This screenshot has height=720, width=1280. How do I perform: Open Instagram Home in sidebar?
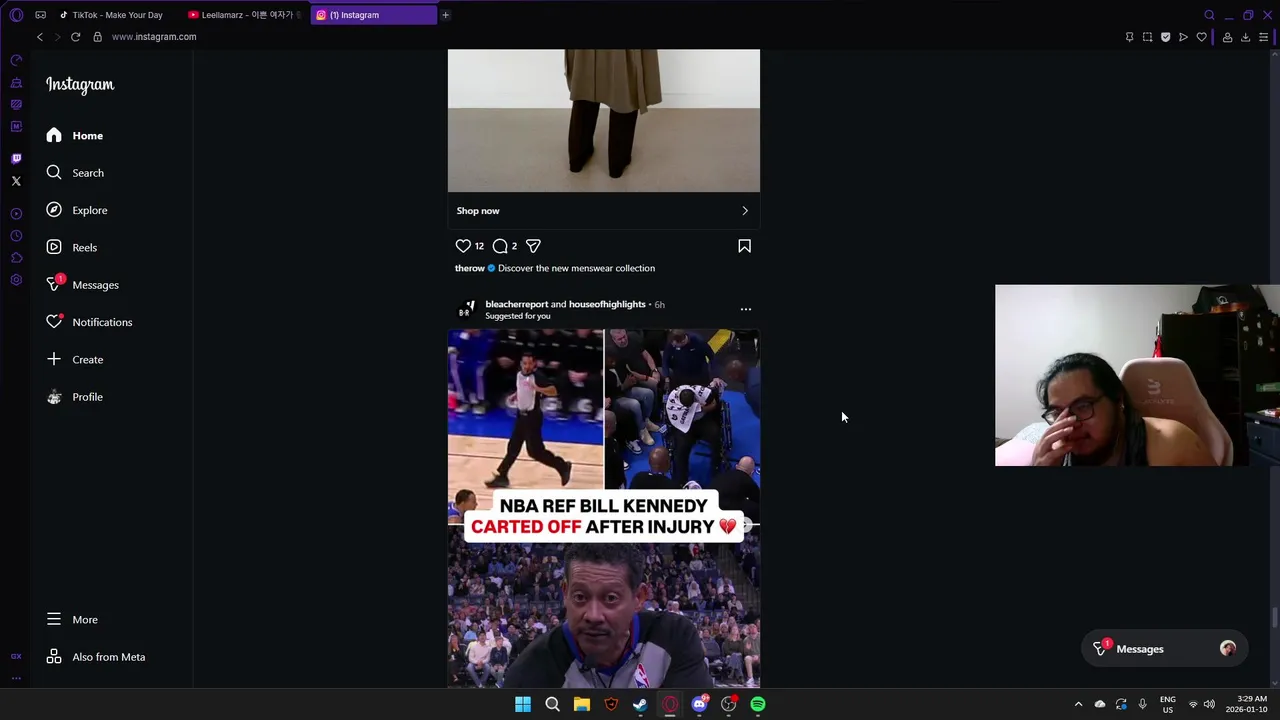coord(74,135)
